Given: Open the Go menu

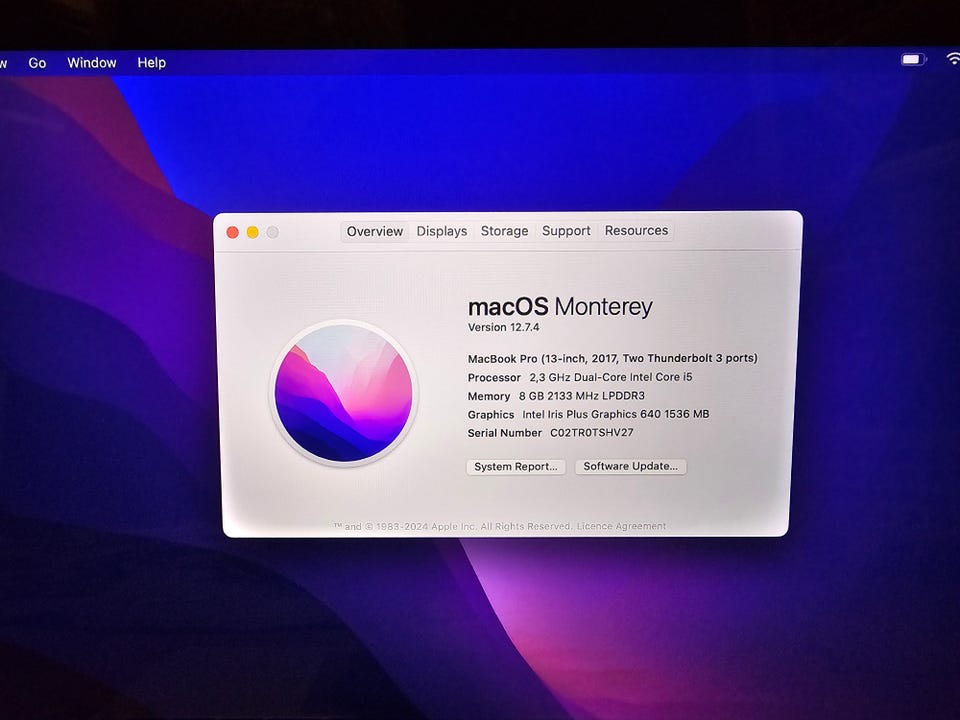Looking at the screenshot, I should pos(37,63).
